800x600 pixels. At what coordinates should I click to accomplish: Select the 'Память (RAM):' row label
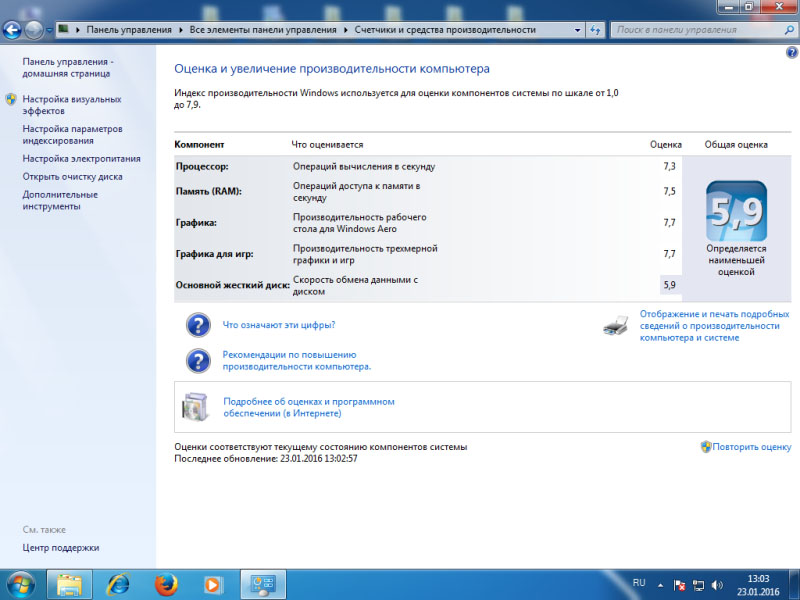click(x=209, y=191)
